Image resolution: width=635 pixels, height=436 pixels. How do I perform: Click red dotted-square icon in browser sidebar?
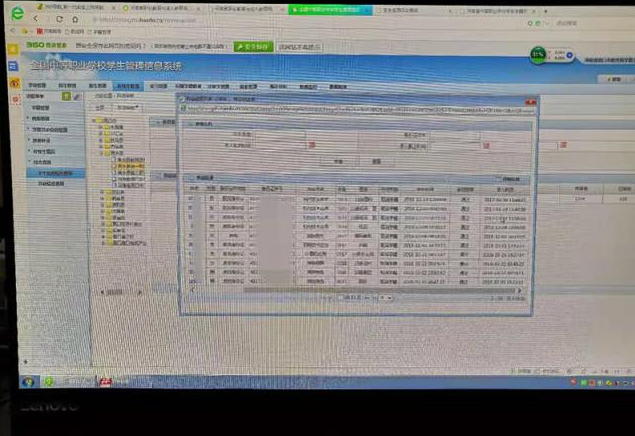coord(15,100)
